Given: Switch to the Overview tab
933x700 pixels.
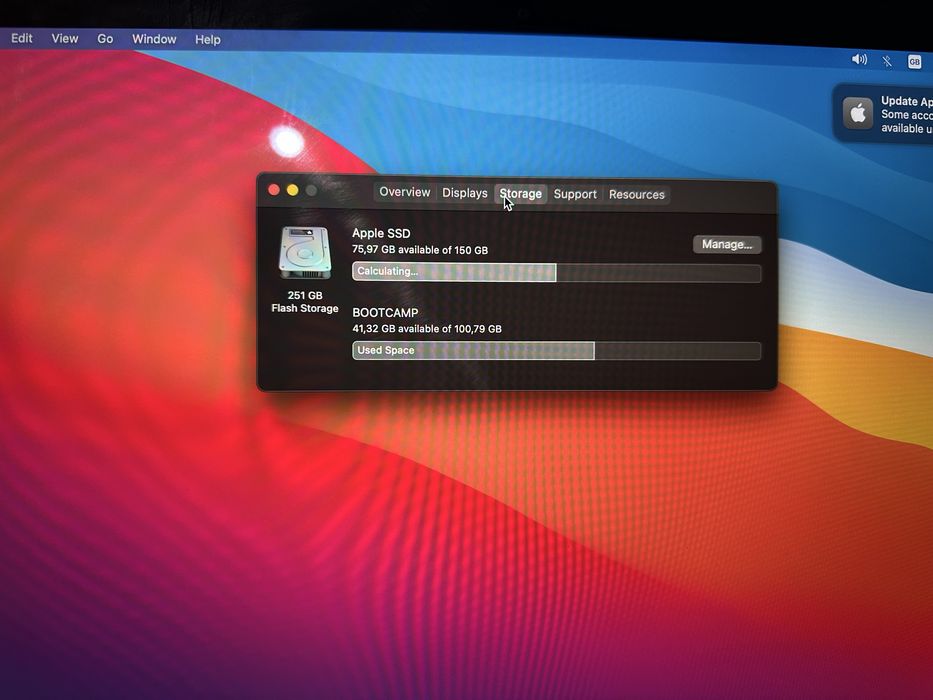Looking at the screenshot, I should click(x=405, y=192).
